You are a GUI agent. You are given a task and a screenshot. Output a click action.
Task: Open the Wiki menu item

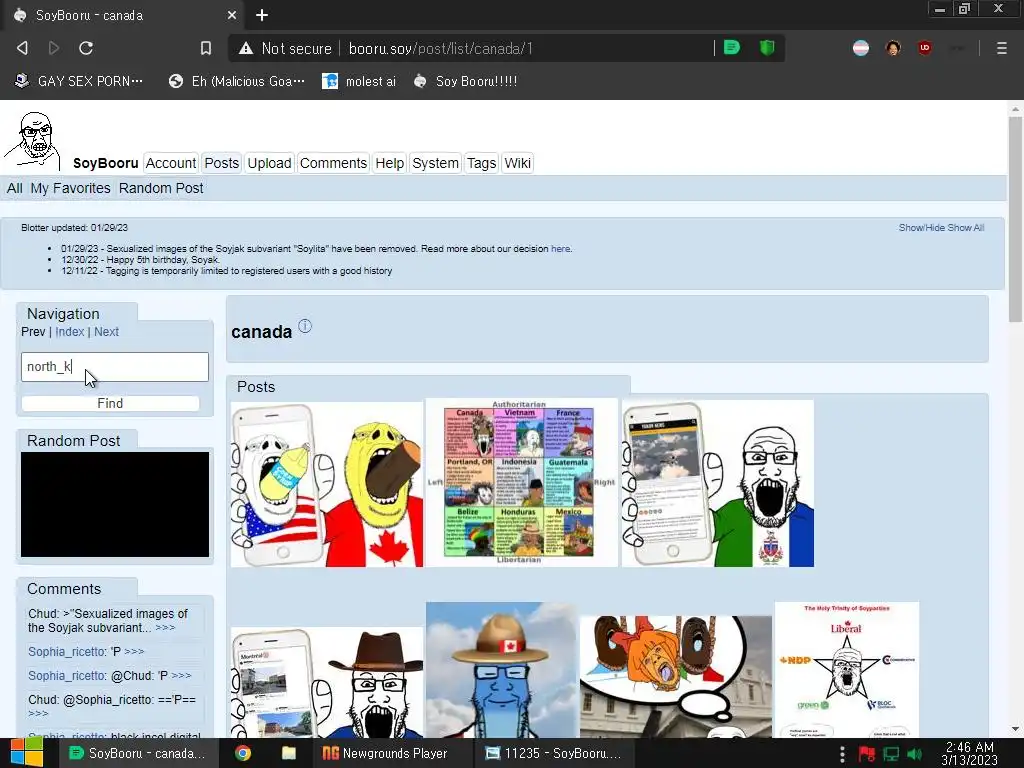517,163
